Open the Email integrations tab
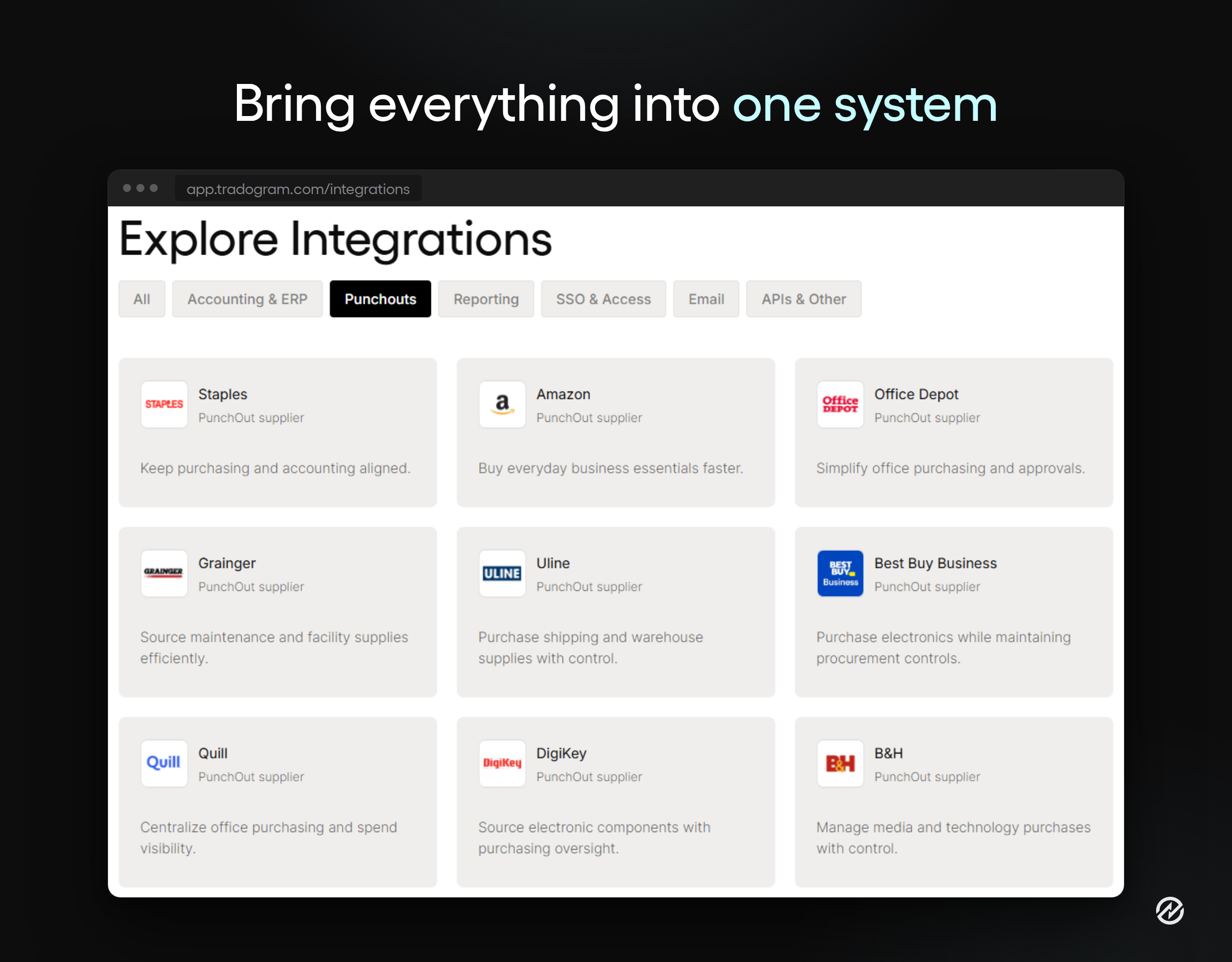This screenshot has height=962, width=1232. [706, 298]
